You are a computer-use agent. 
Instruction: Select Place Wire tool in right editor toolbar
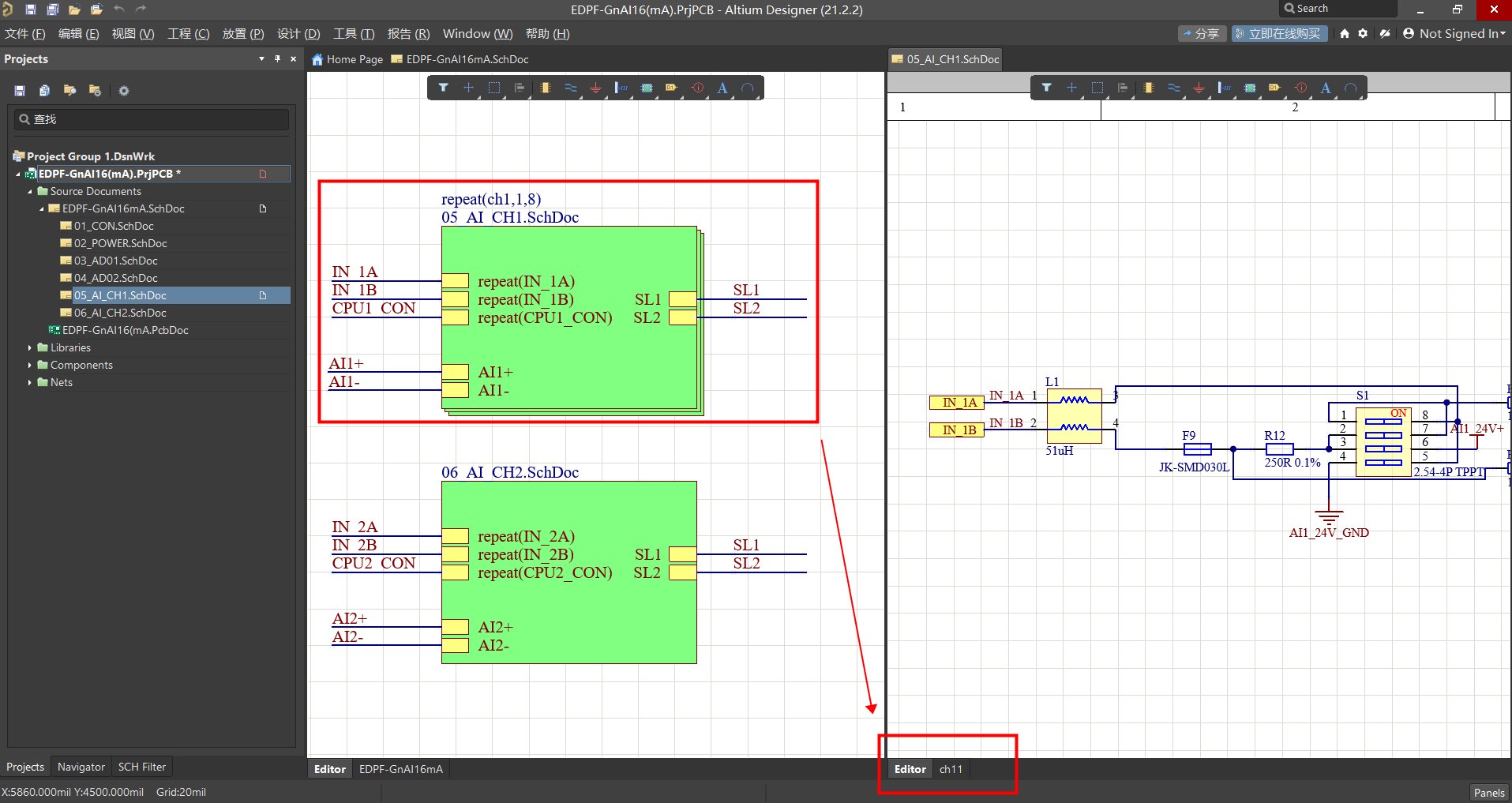[1174, 88]
